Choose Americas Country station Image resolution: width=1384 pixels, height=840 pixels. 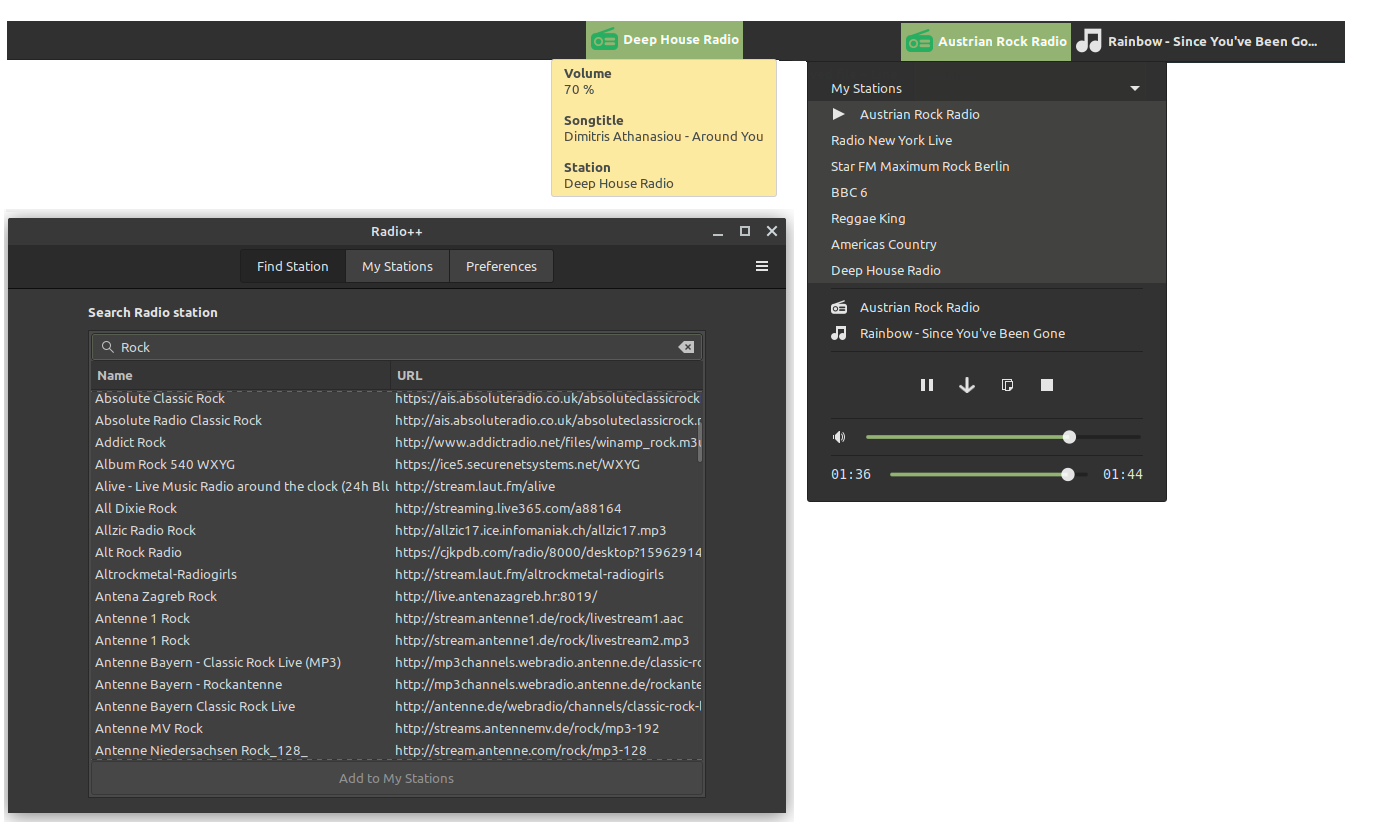point(986,244)
